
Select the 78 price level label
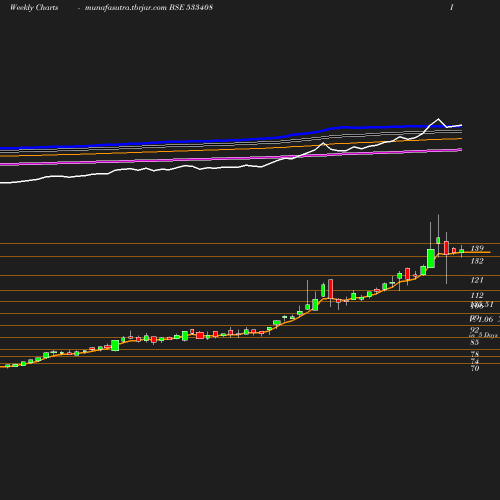[x=475, y=354]
